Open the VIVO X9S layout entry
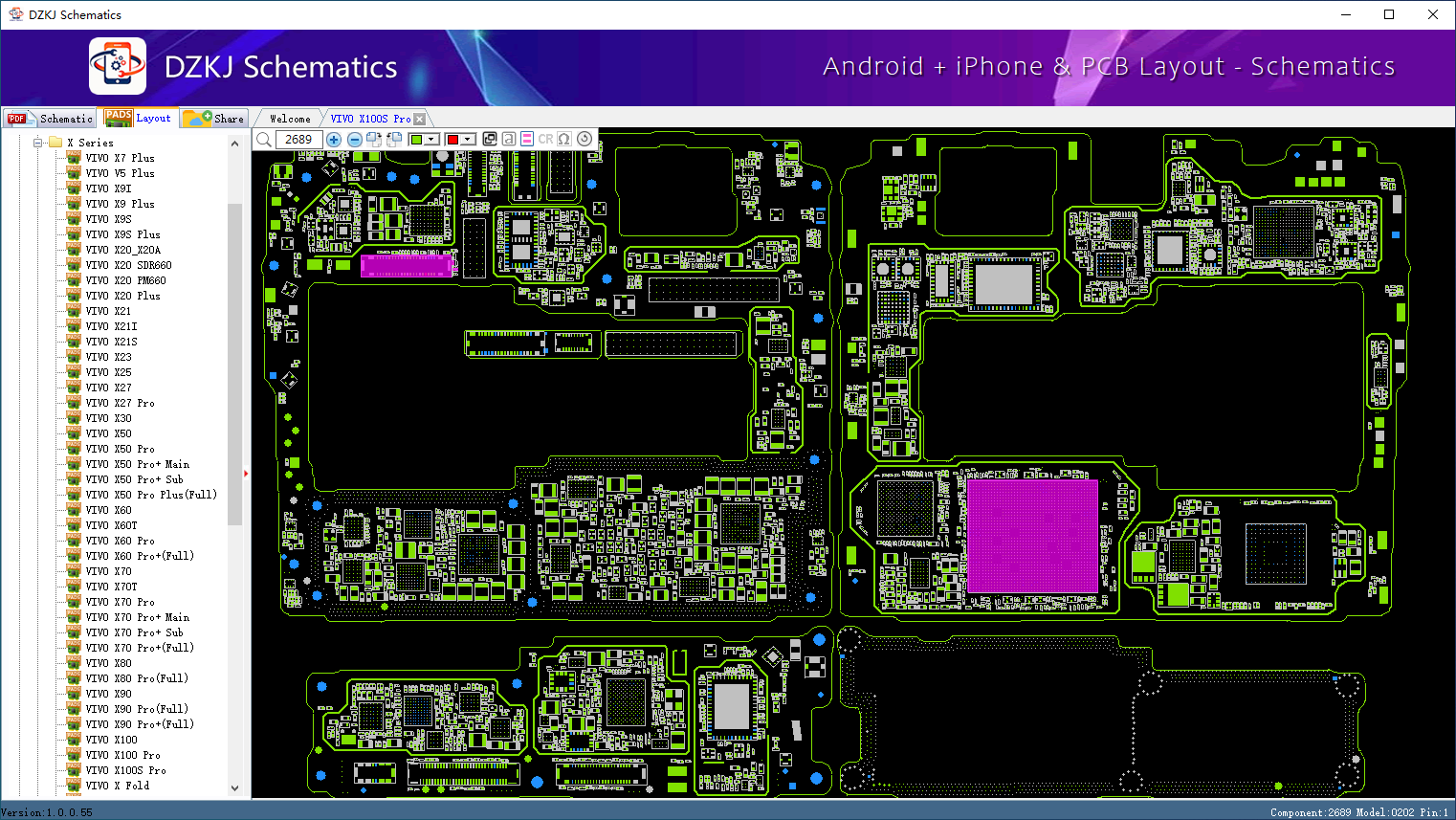Image resolution: width=1456 pixels, height=820 pixels. click(x=108, y=219)
